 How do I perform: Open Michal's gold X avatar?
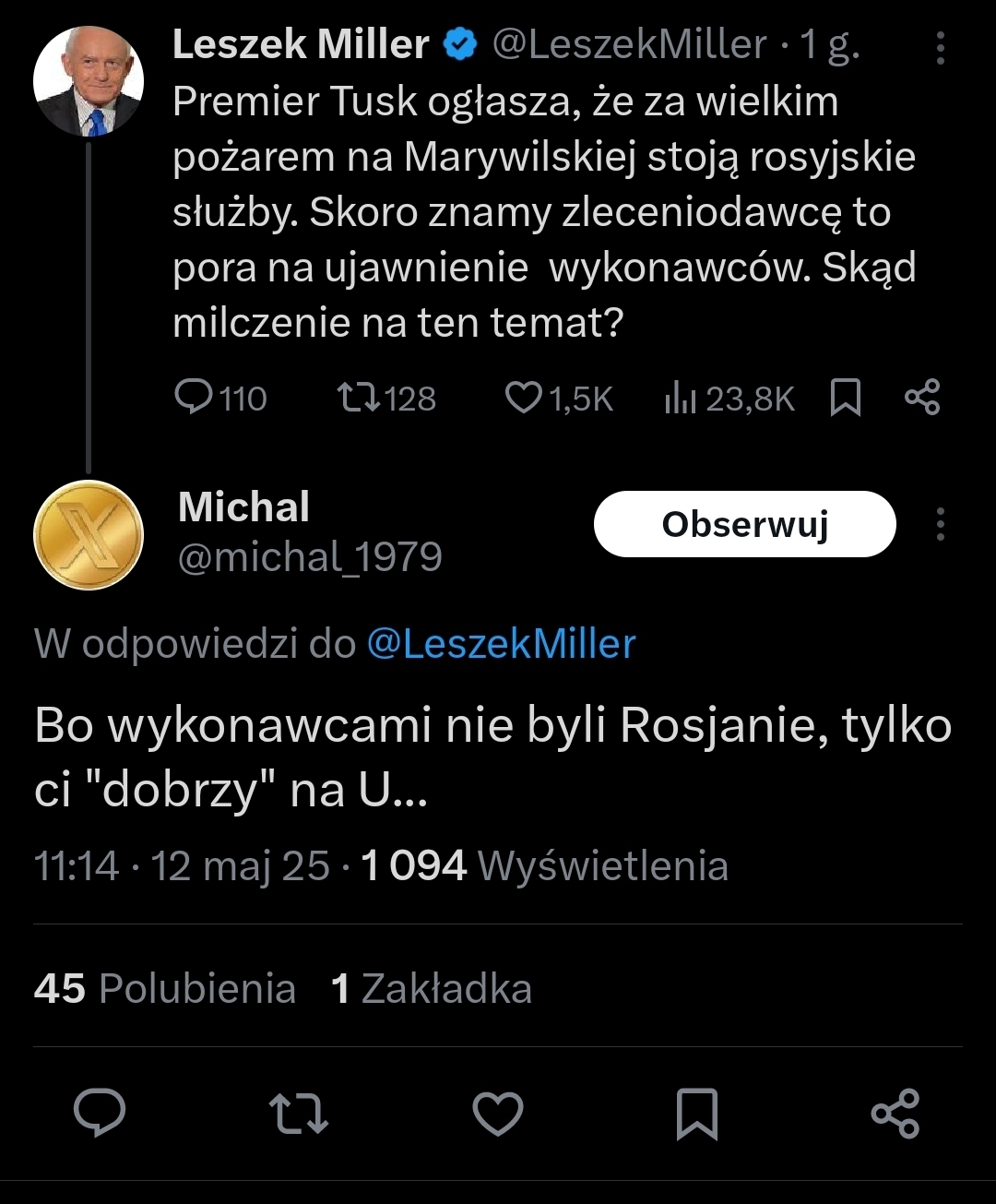point(89,535)
